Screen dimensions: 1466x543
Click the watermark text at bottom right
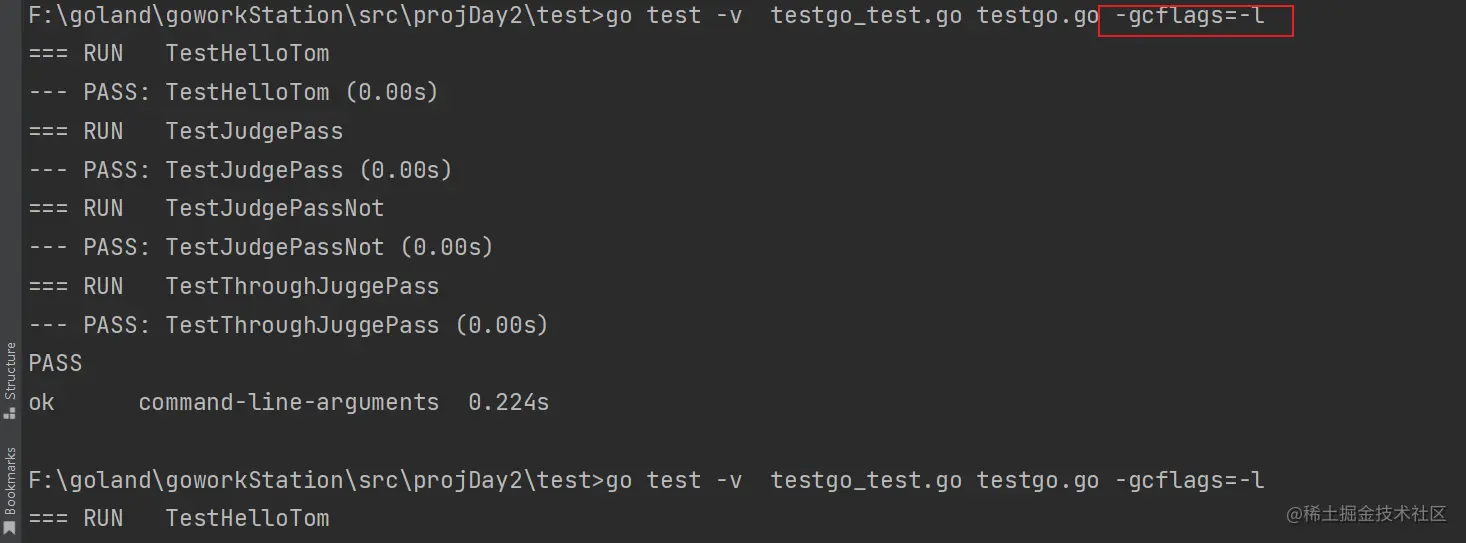pyautogui.click(x=1366, y=514)
